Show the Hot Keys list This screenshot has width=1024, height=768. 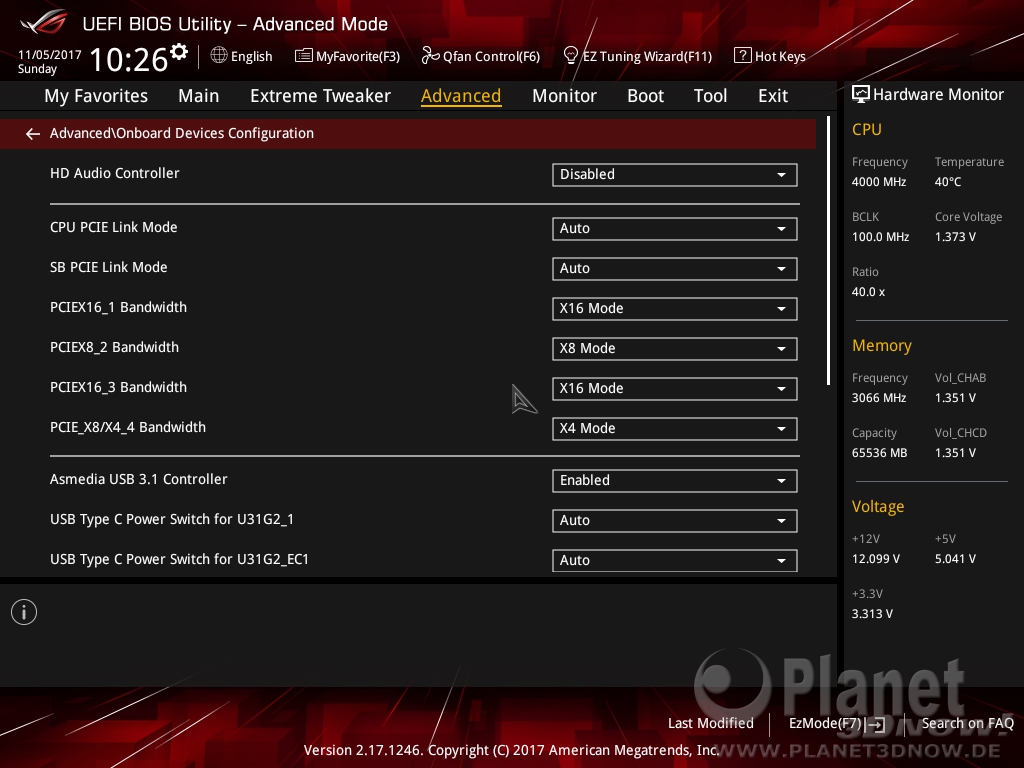pyautogui.click(x=770, y=56)
